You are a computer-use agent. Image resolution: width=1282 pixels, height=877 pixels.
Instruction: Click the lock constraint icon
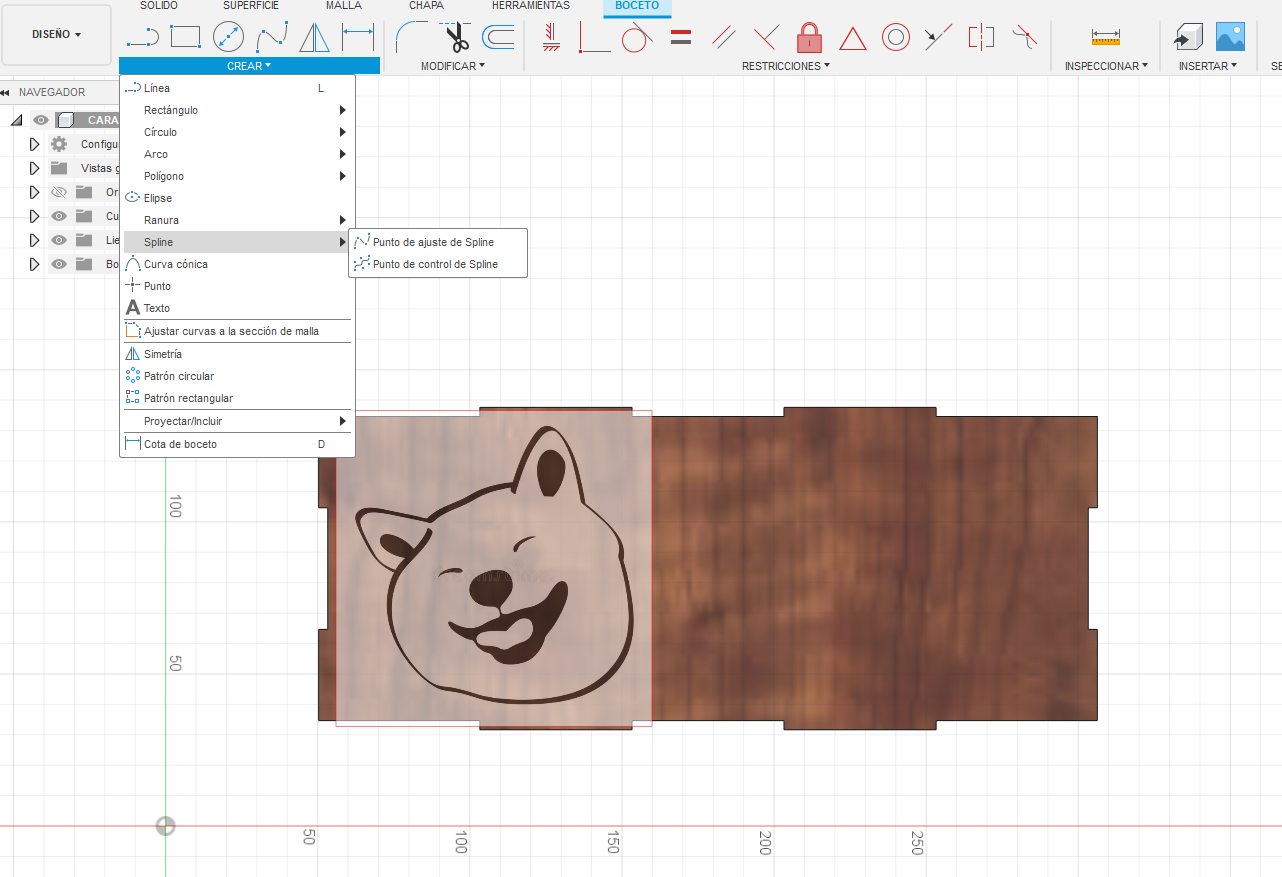point(809,38)
